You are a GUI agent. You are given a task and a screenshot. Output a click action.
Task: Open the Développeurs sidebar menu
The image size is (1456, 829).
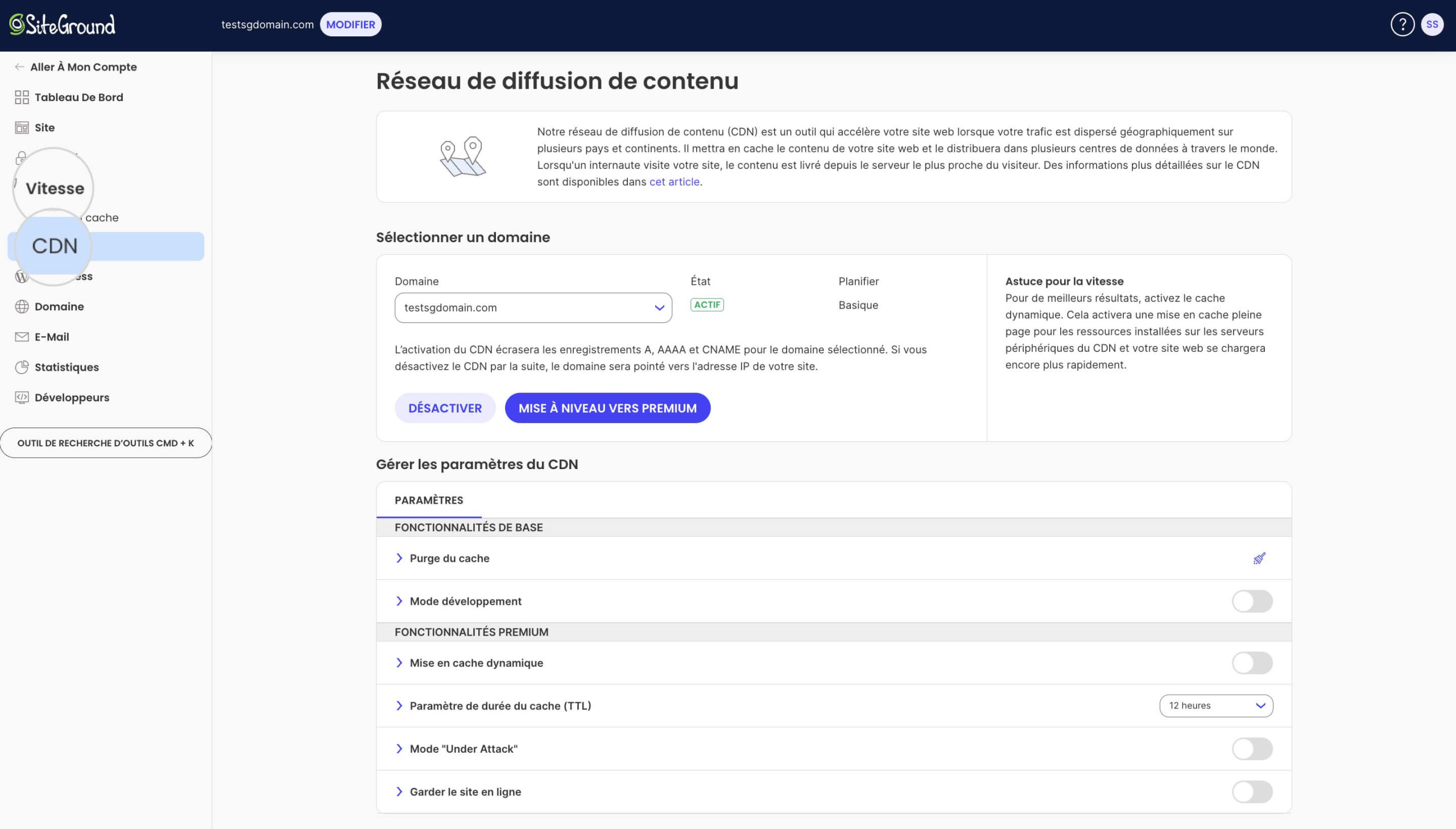(72, 397)
